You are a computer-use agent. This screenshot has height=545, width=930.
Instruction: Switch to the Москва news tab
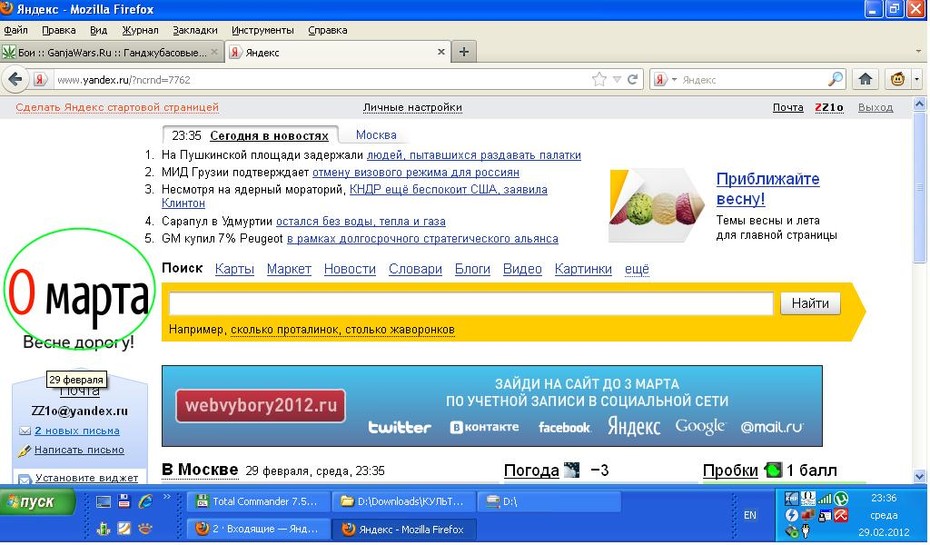(376, 135)
